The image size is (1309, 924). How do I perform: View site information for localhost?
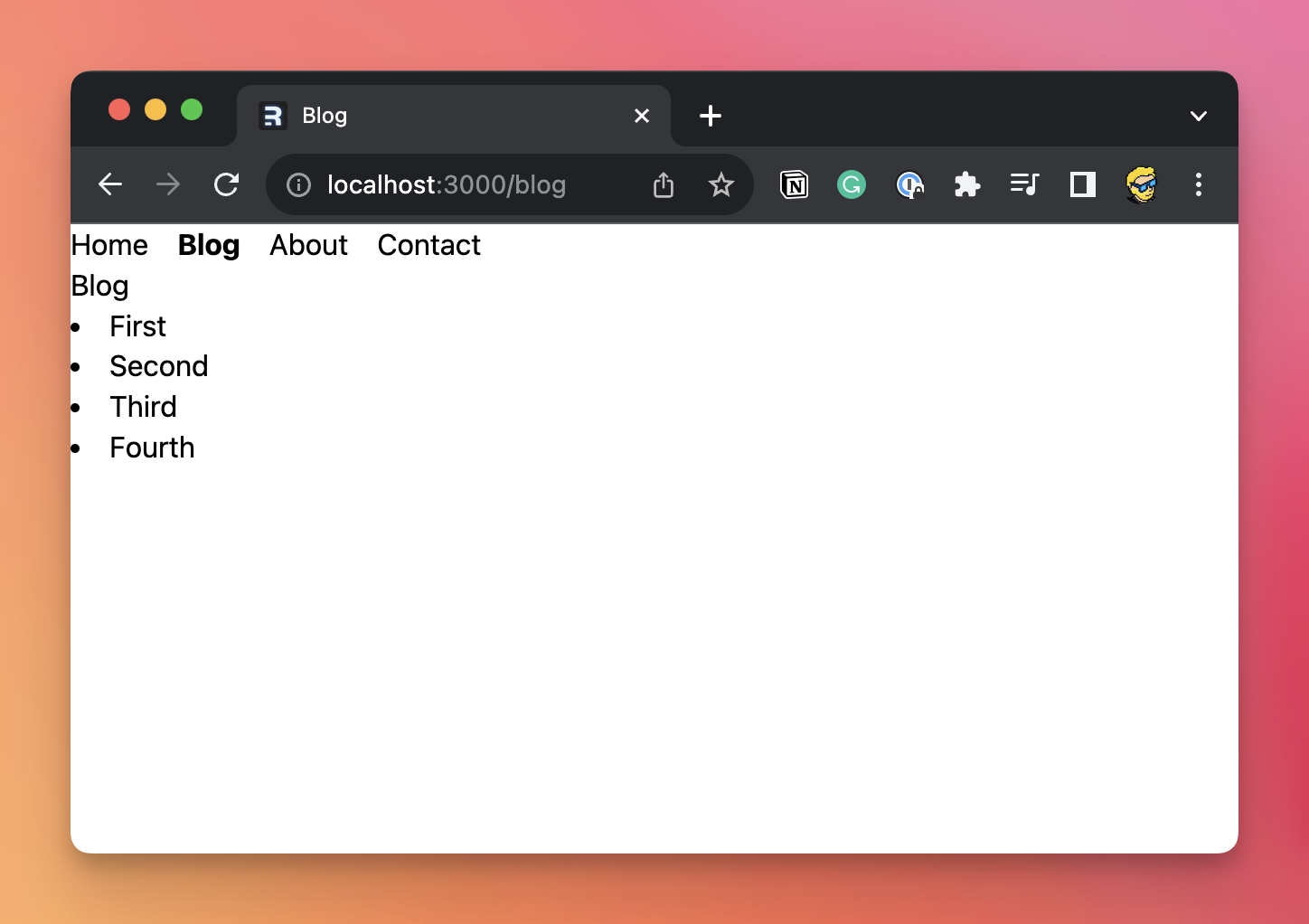coord(298,184)
